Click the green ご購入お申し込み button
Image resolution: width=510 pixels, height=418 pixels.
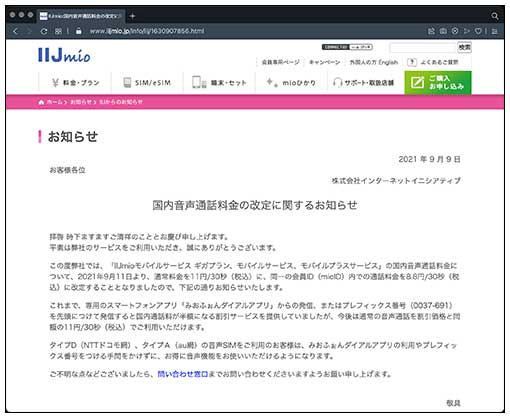click(x=438, y=83)
